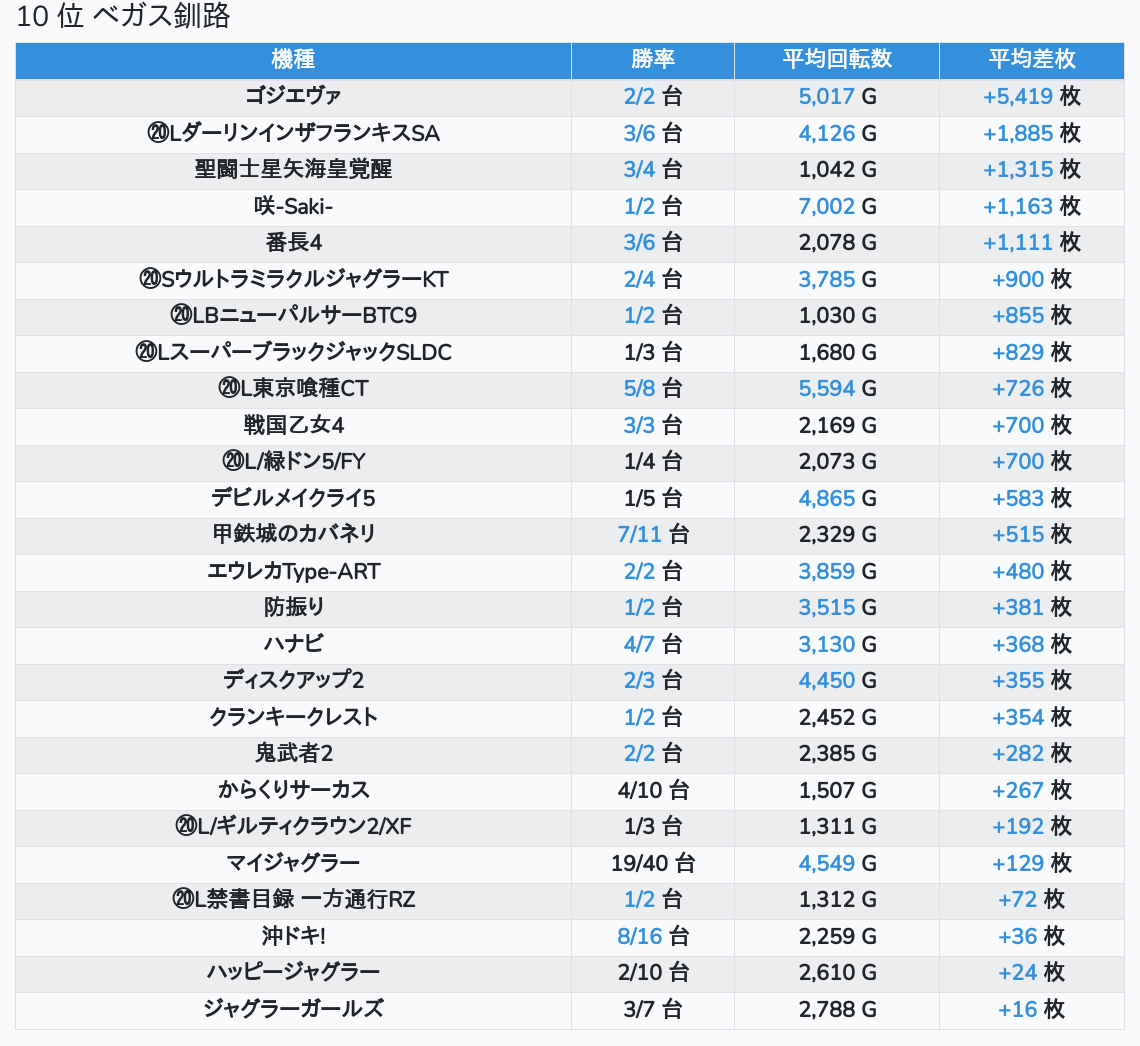The width and height of the screenshot is (1140, 1046).
Task: Click the 勝率 column header
Action: (x=652, y=60)
